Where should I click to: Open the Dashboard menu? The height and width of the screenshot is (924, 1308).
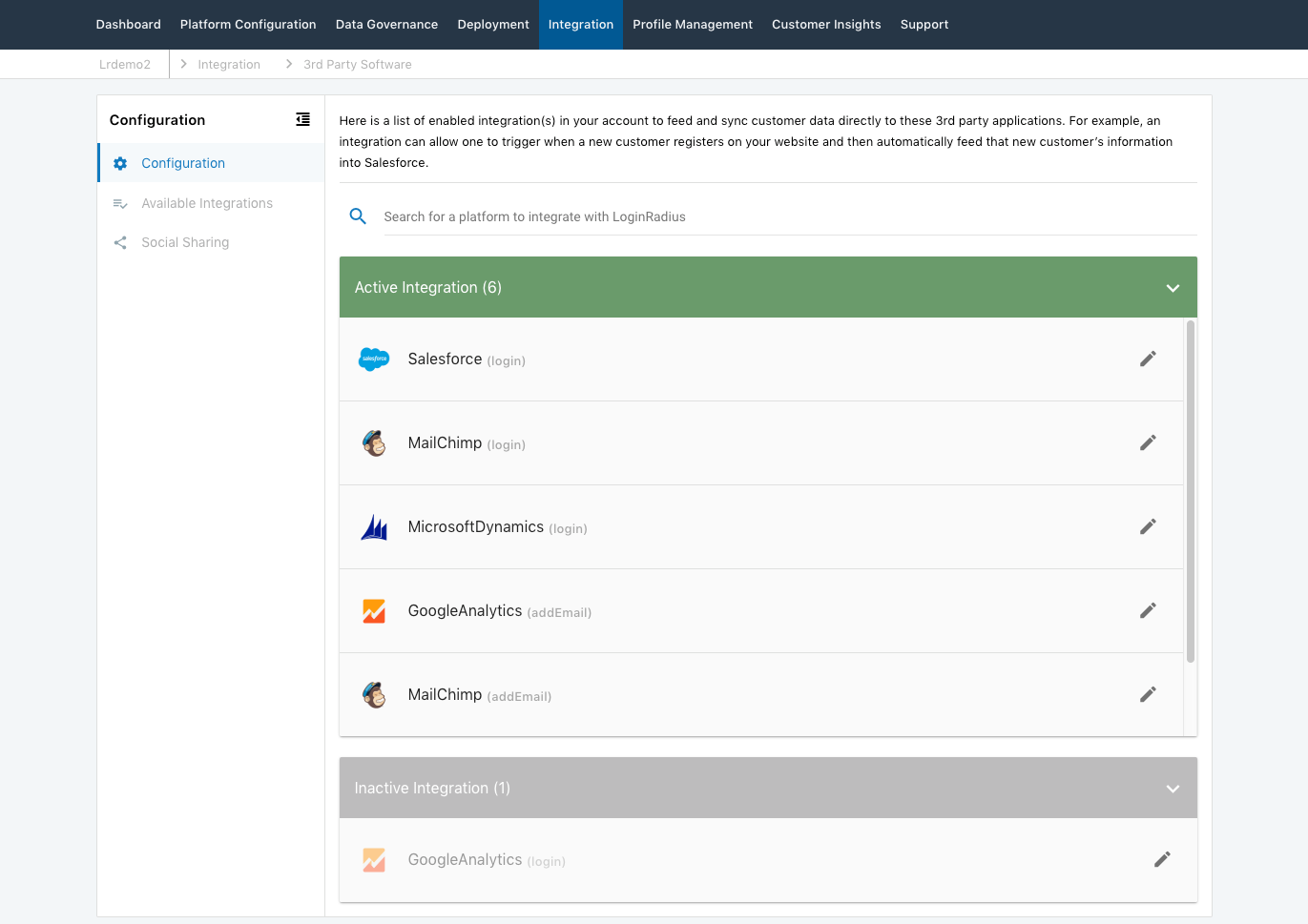(129, 25)
